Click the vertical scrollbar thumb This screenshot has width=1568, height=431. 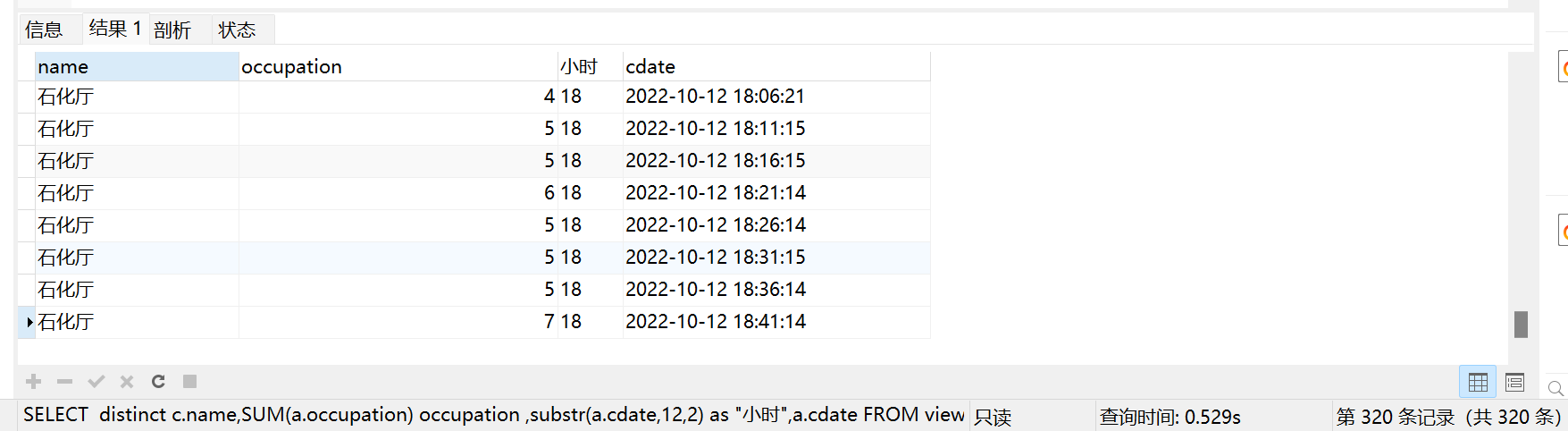click(1521, 324)
